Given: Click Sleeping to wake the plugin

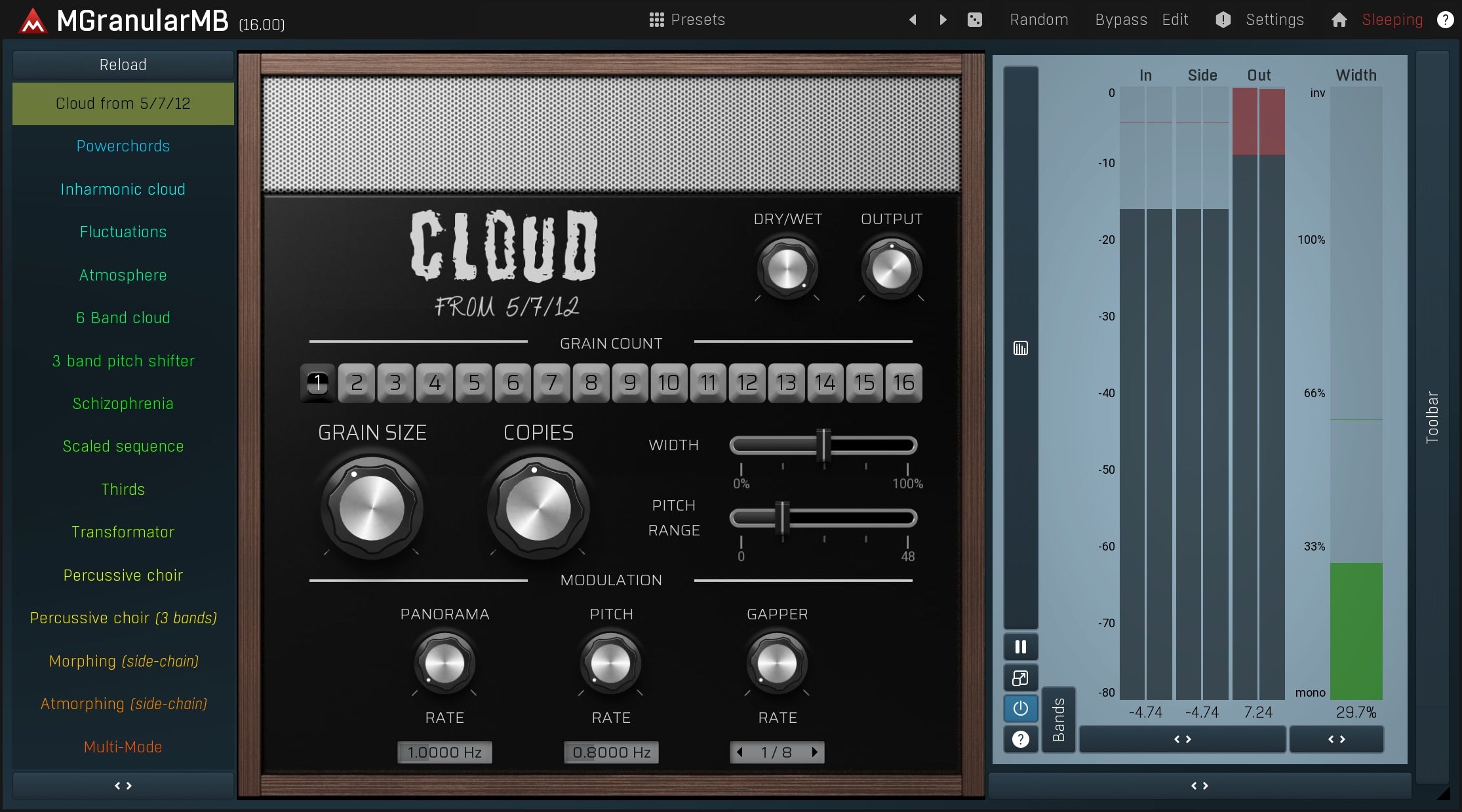Looking at the screenshot, I should pyautogui.click(x=1393, y=20).
